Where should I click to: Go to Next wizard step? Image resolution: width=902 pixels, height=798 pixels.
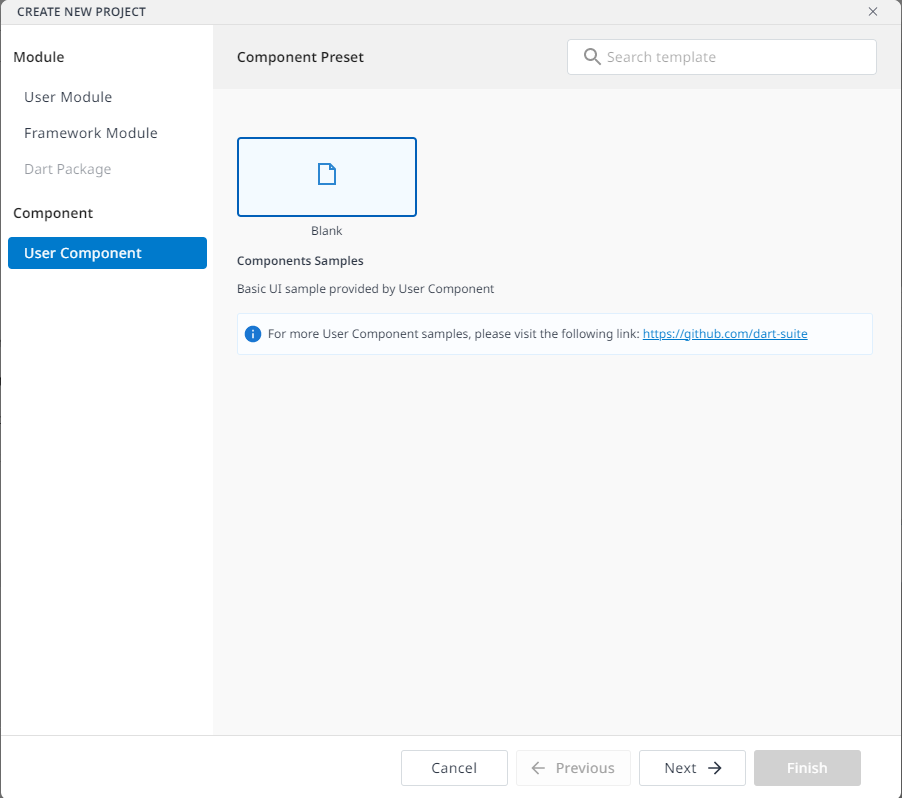point(692,768)
